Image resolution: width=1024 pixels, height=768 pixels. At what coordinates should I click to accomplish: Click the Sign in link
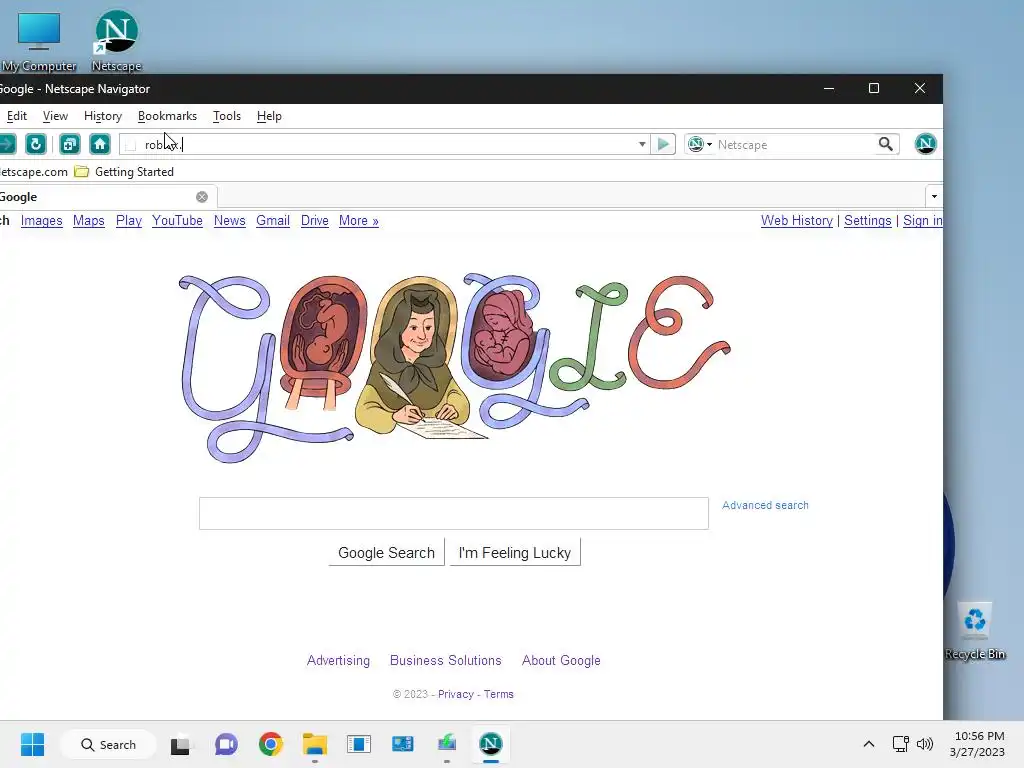(922, 221)
